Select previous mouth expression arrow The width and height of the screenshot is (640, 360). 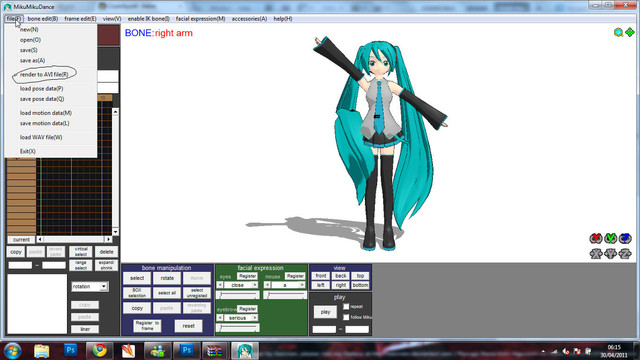point(268,285)
